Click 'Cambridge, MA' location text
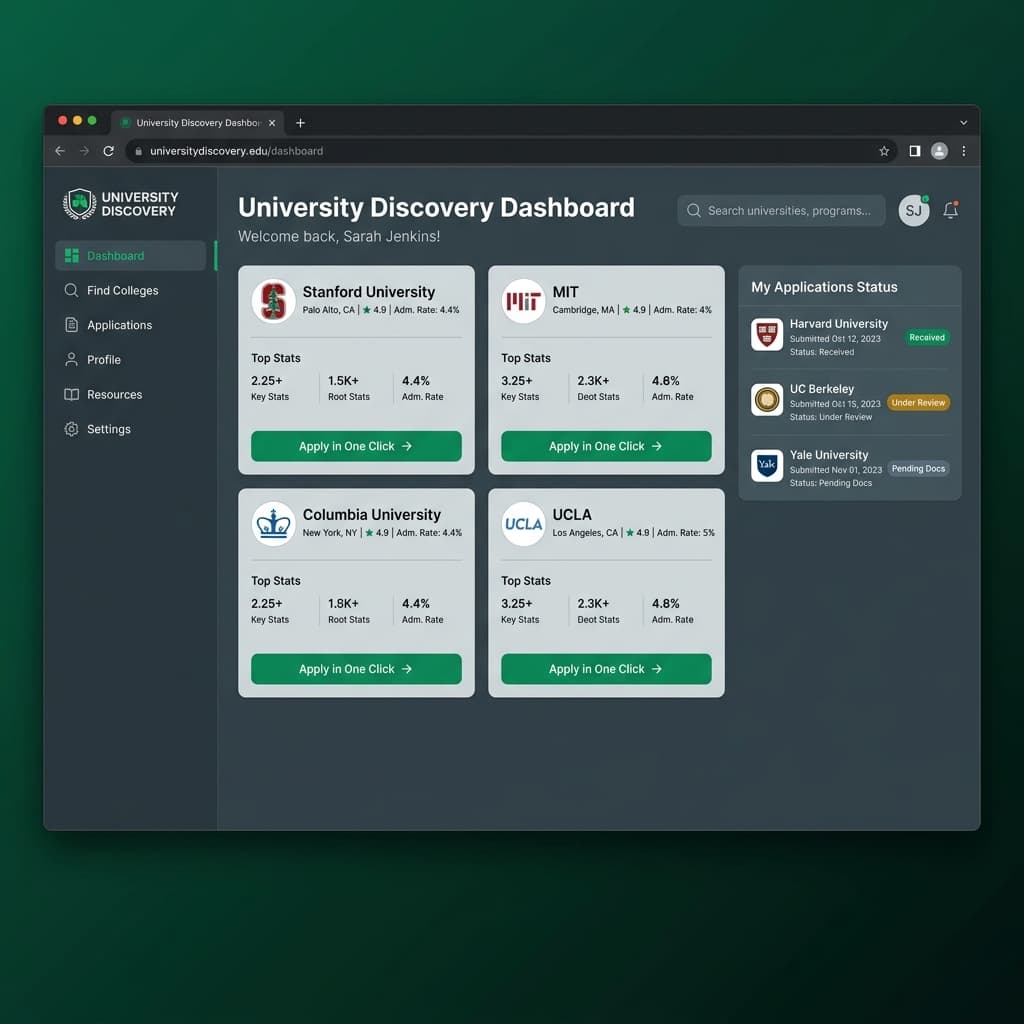 (583, 310)
